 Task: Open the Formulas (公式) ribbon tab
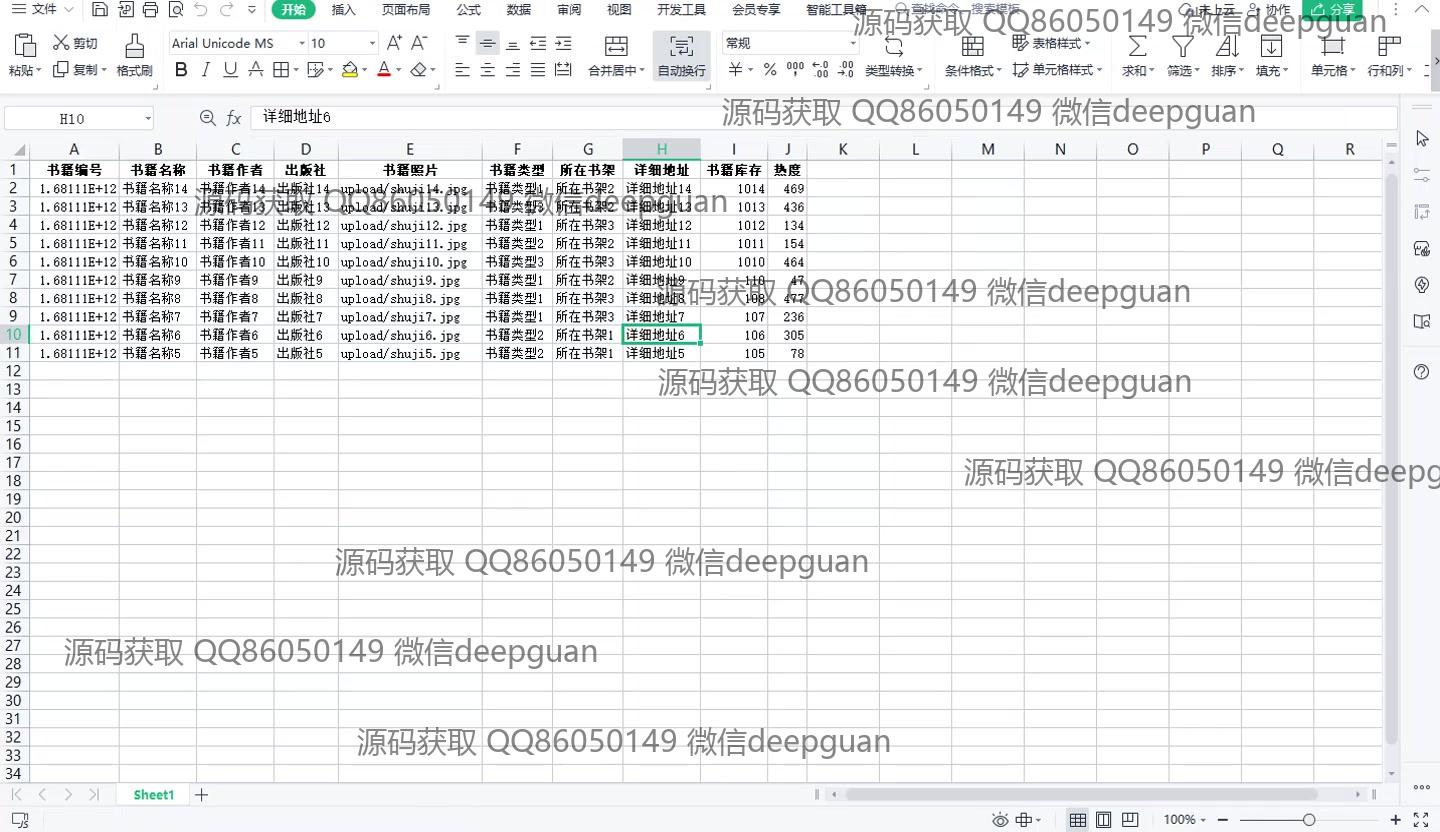tap(468, 10)
